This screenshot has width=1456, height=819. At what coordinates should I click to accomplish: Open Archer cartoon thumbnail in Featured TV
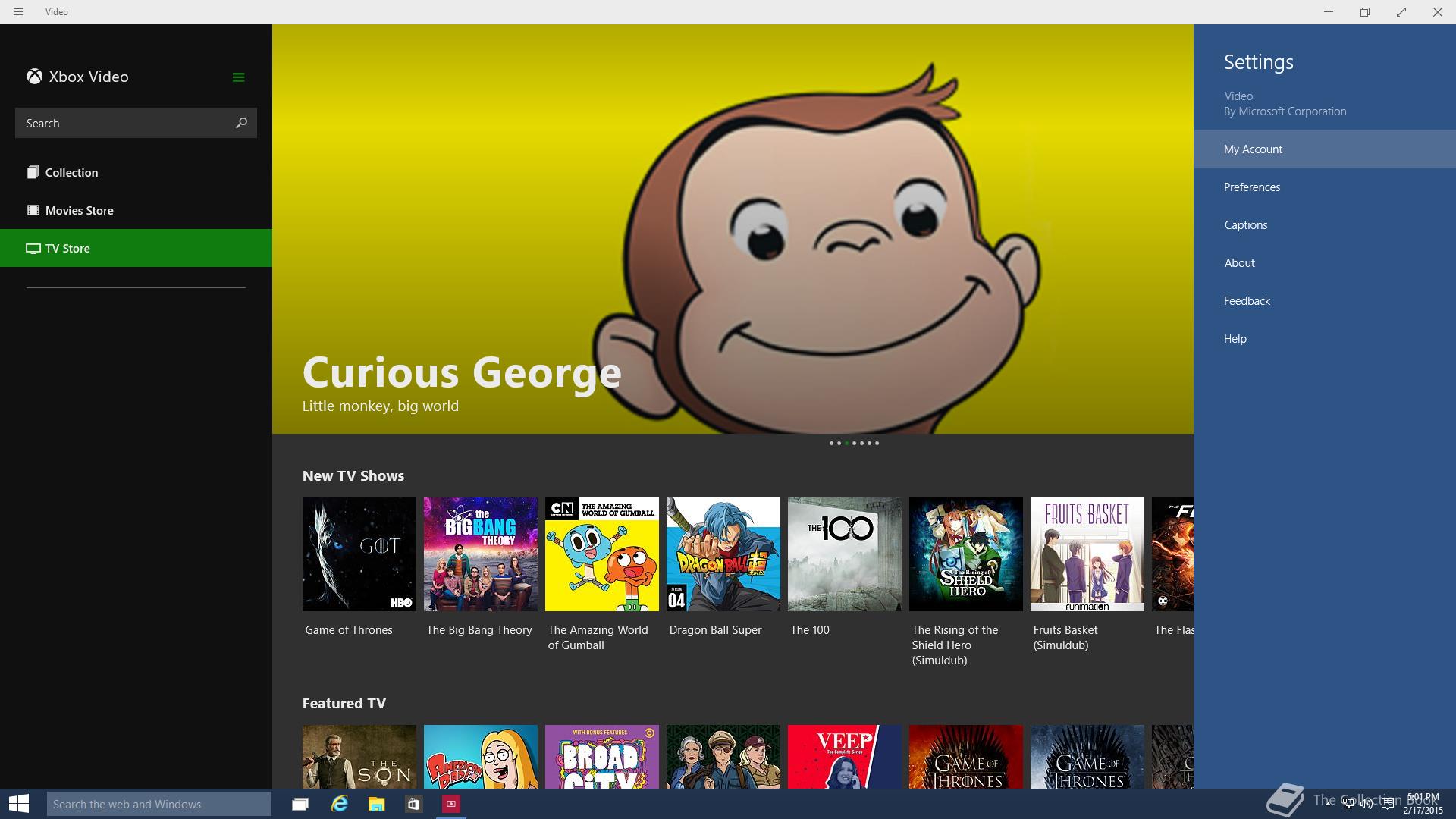point(723,757)
